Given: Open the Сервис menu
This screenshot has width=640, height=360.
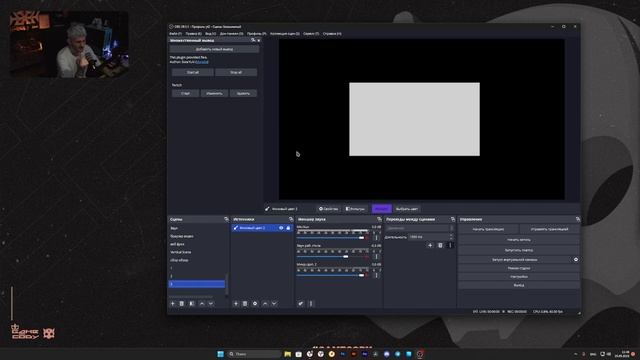Looking at the screenshot, I should (311, 33).
